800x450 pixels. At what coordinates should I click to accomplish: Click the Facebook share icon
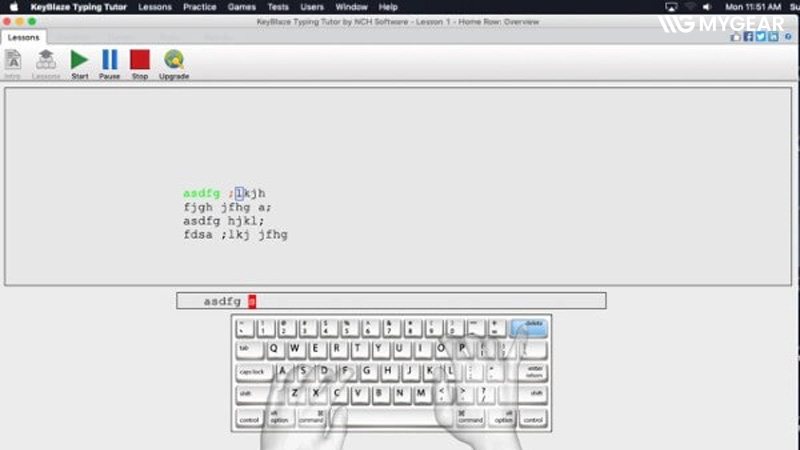coord(748,37)
